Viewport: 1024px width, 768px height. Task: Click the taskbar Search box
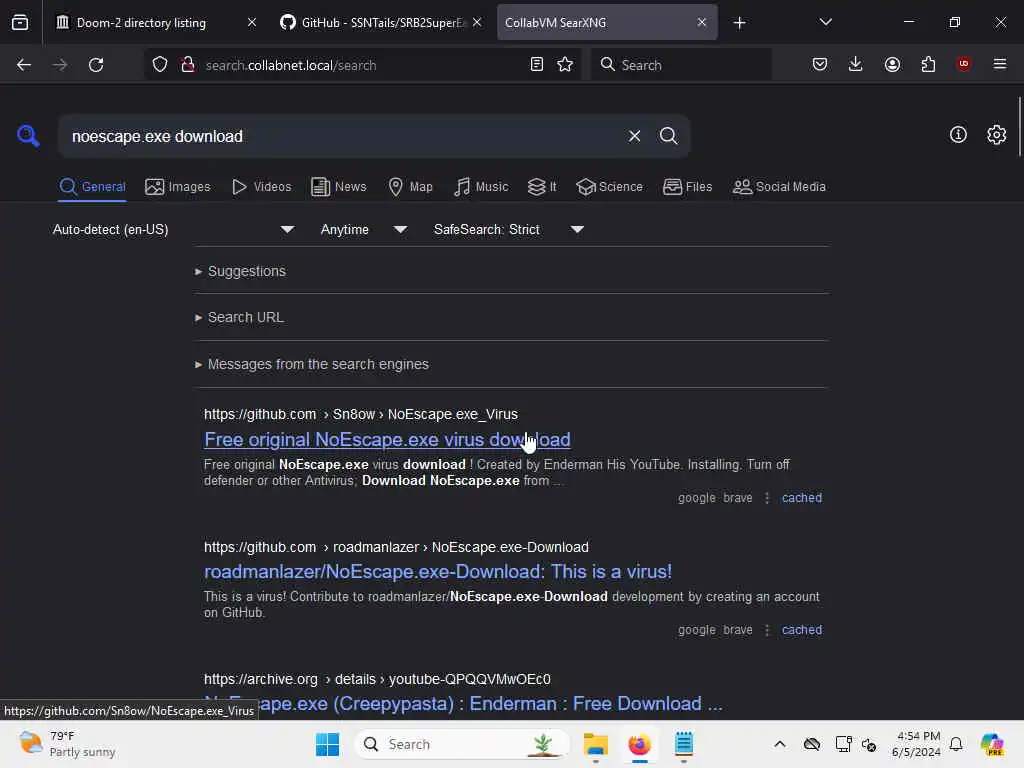(462, 744)
